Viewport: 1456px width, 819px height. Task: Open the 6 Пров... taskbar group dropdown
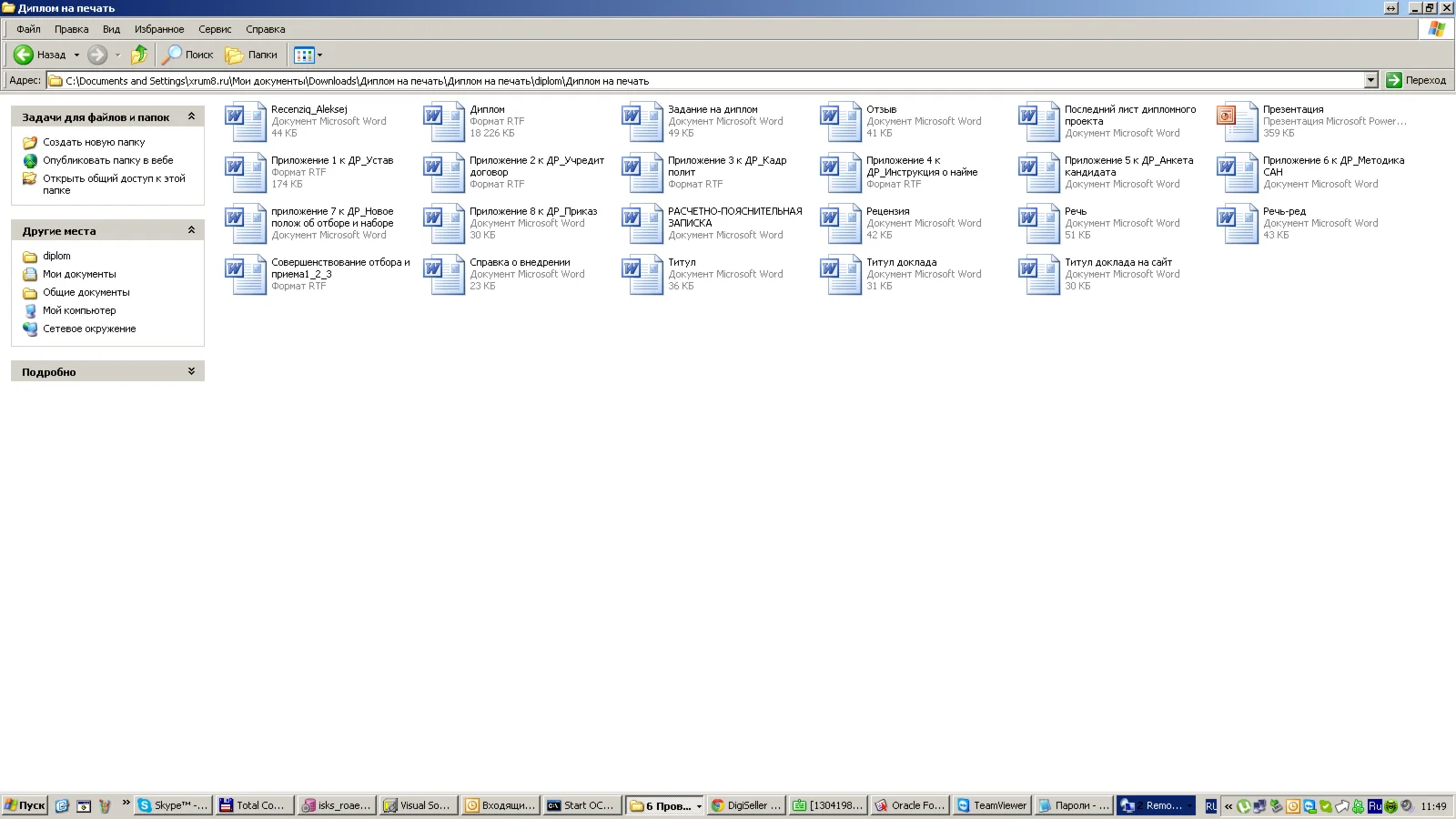(x=699, y=806)
